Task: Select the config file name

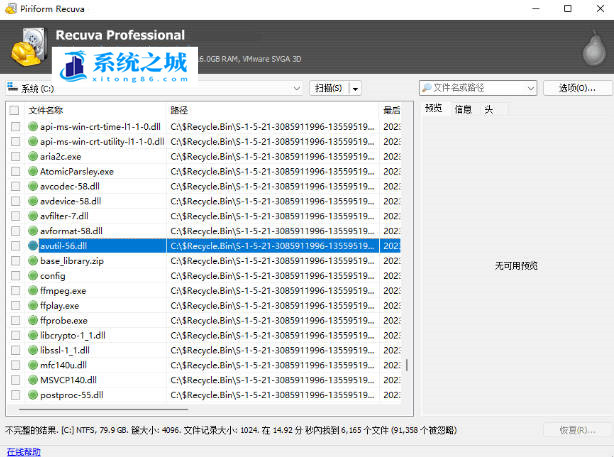Action: coord(52,276)
